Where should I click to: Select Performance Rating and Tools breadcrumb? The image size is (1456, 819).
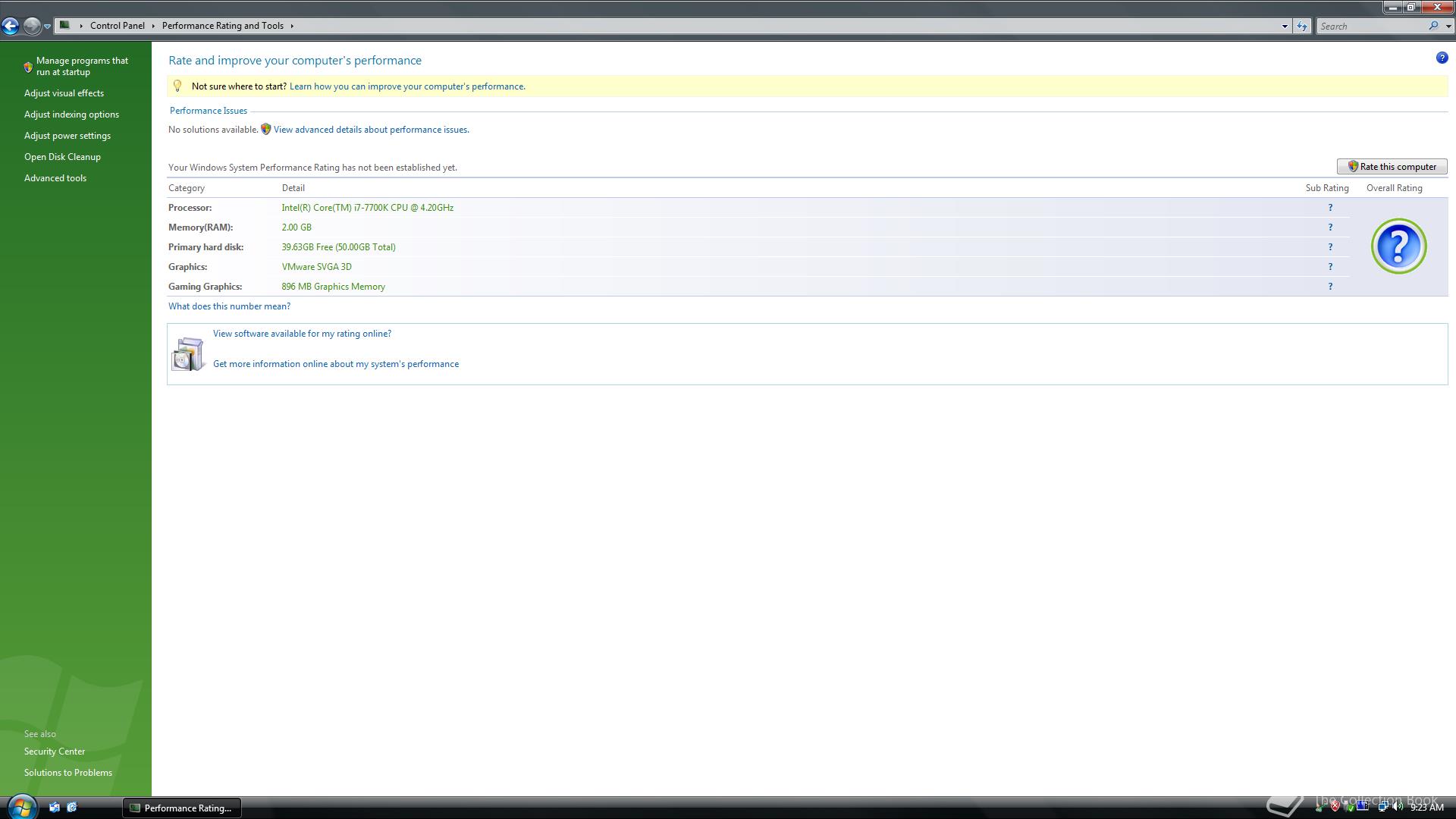[222, 26]
